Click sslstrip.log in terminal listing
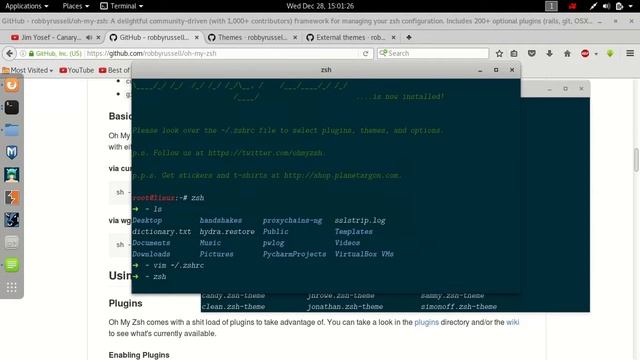Screen dimensions: 640x360 (360, 220)
